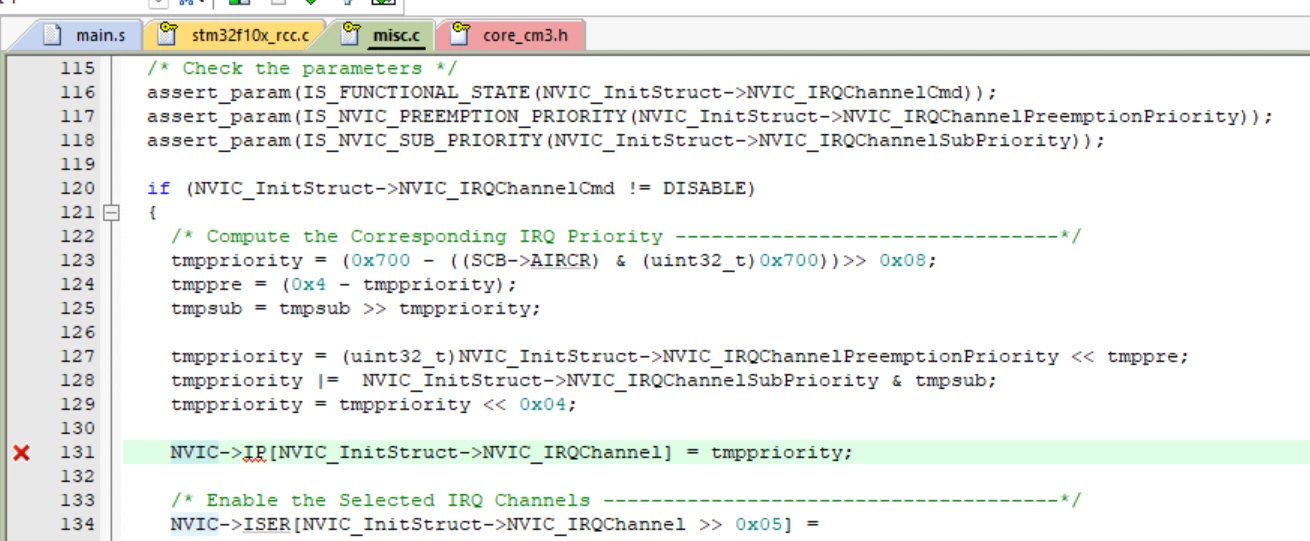
Task: Collapse the code block at line 121
Action: coord(111,212)
